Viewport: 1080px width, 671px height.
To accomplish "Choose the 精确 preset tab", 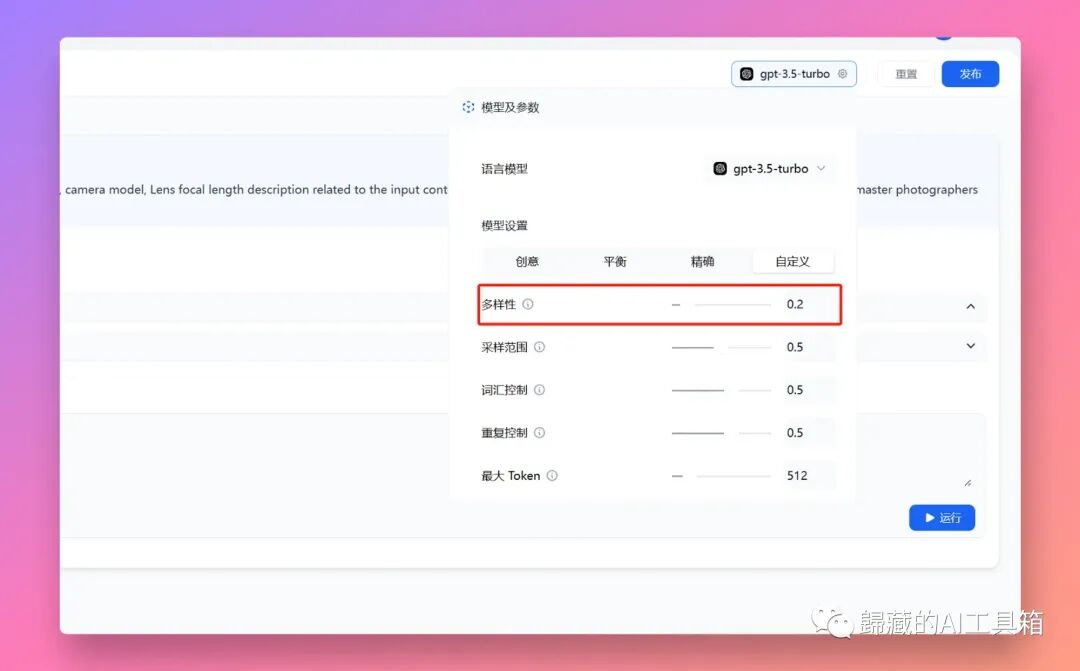I will [x=702, y=261].
